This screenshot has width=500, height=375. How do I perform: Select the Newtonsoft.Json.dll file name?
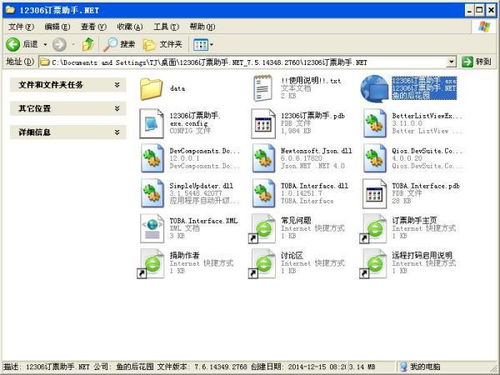(x=316, y=150)
